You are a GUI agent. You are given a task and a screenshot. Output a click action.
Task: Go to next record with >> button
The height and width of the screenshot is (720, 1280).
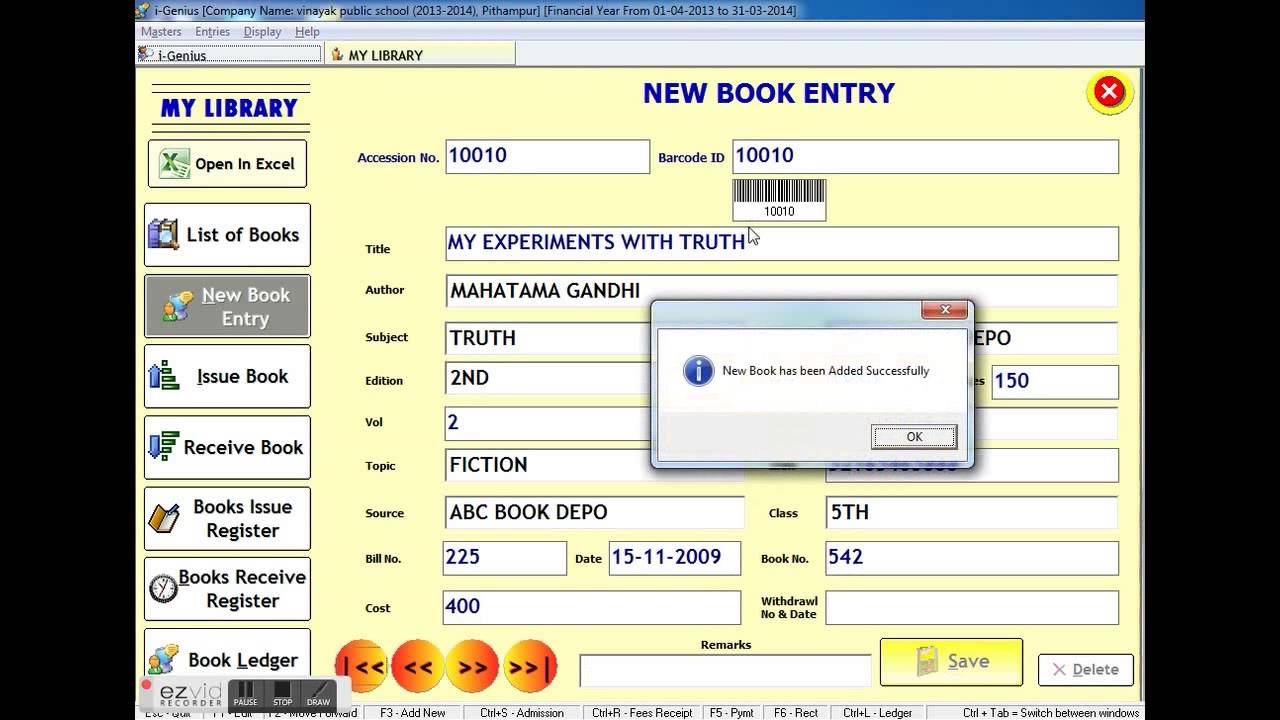pyautogui.click(x=473, y=666)
